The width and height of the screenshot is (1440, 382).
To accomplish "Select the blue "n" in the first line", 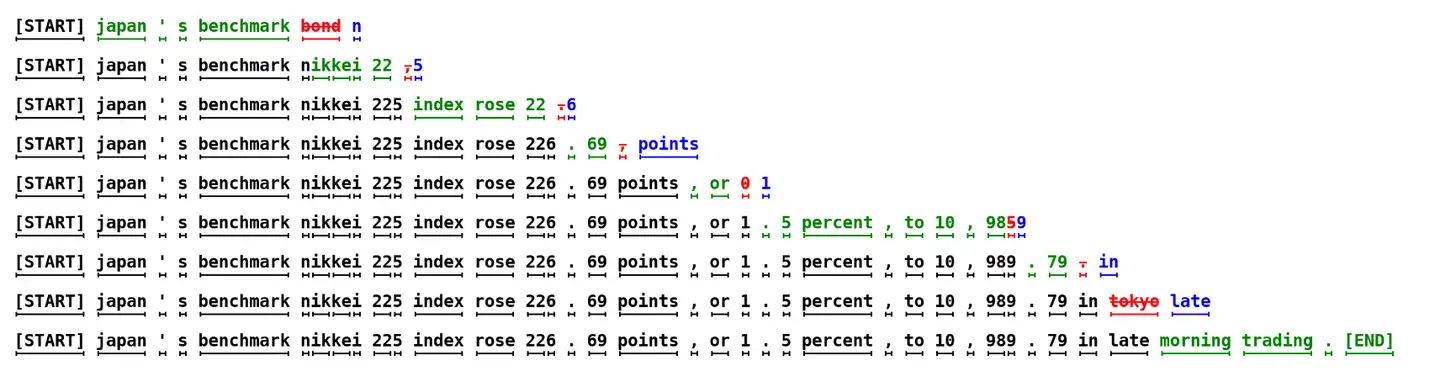I will [357, 26].
